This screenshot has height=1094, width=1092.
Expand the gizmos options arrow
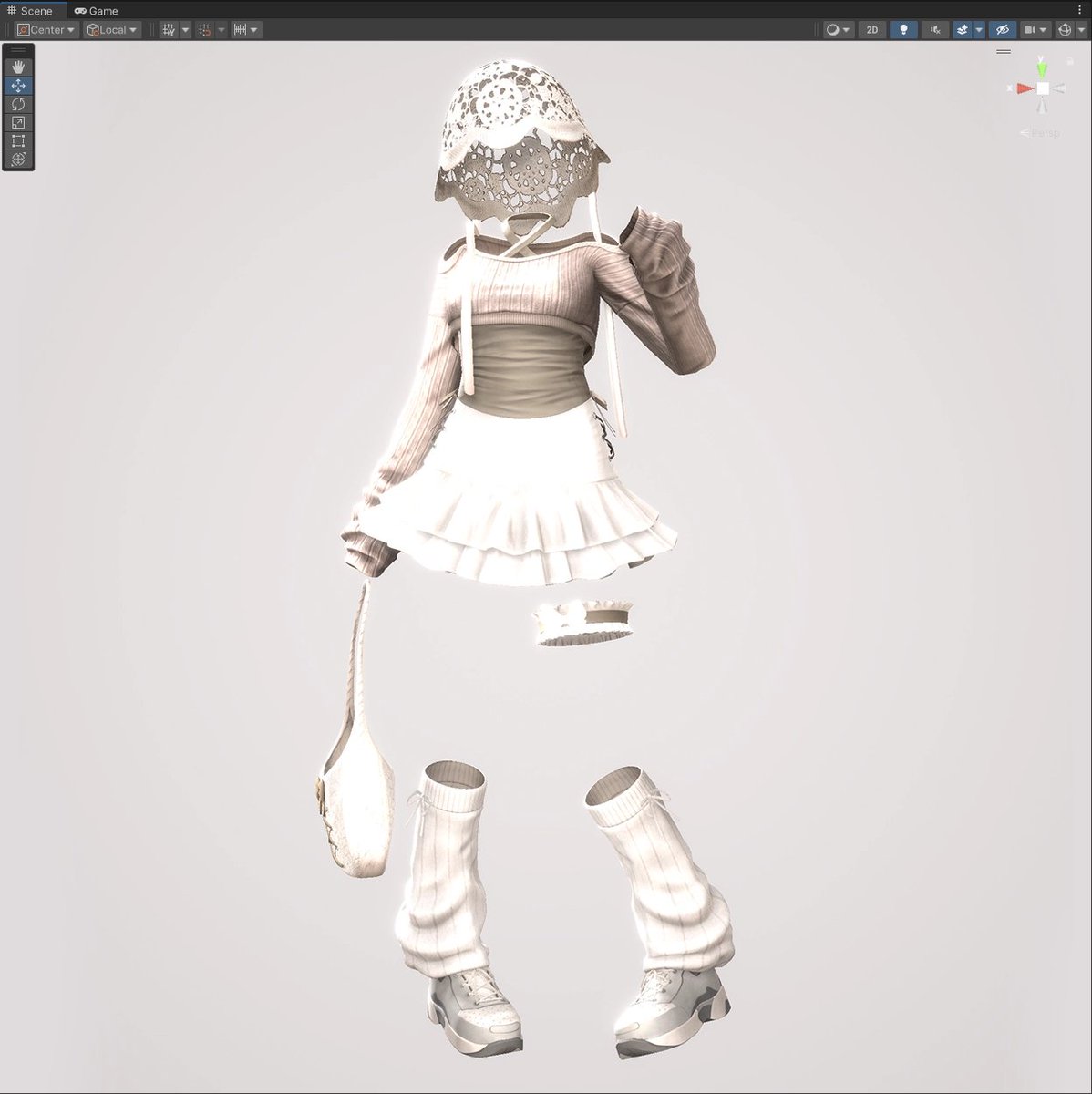click(1081, 30)
